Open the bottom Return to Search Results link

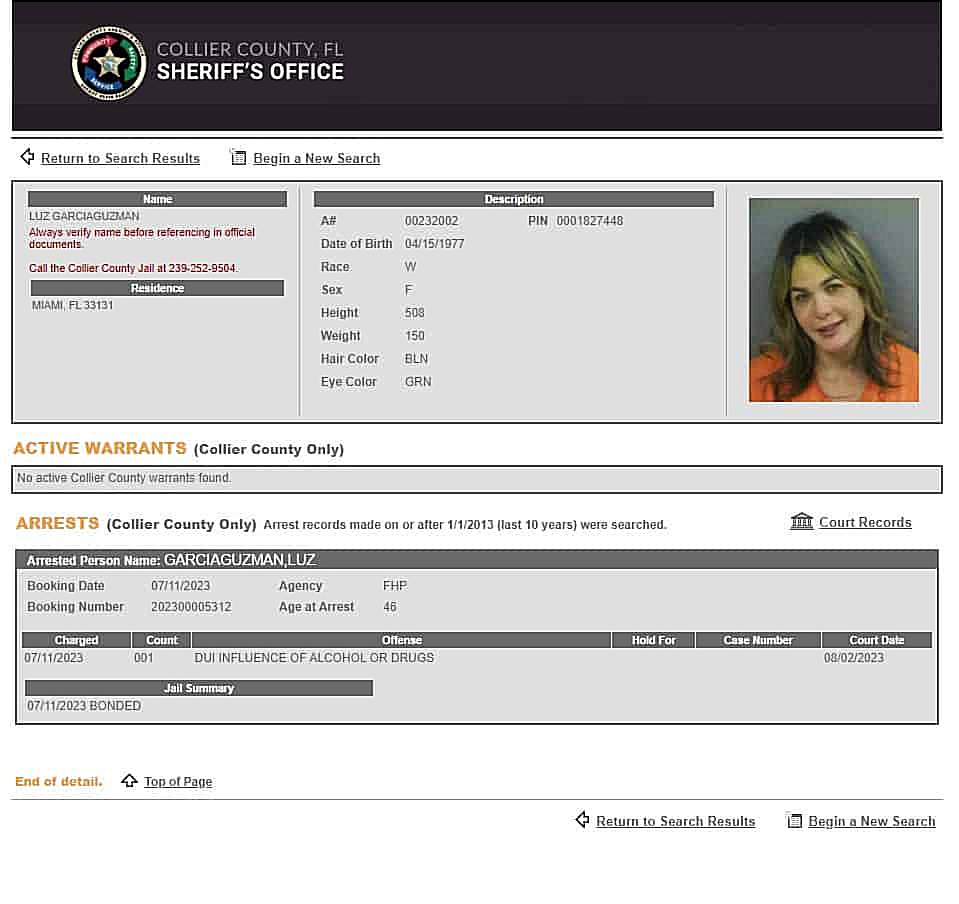tap(676, 821)
